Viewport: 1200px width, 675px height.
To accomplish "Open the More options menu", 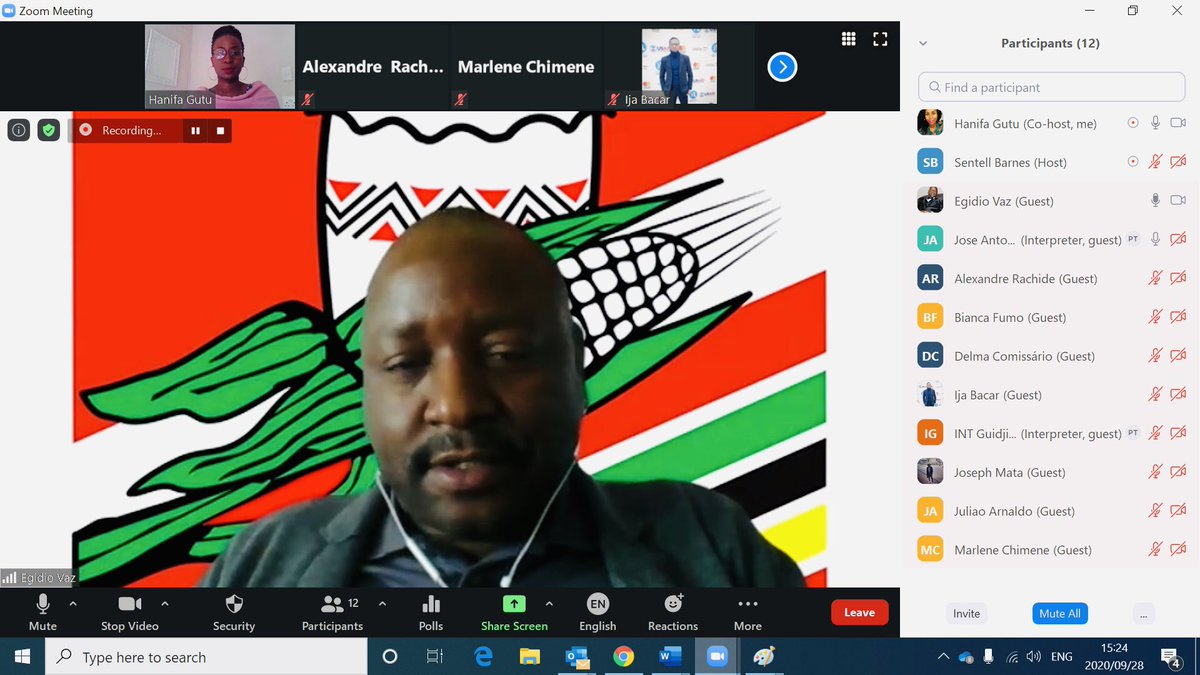I will click(x=748, y=612).
